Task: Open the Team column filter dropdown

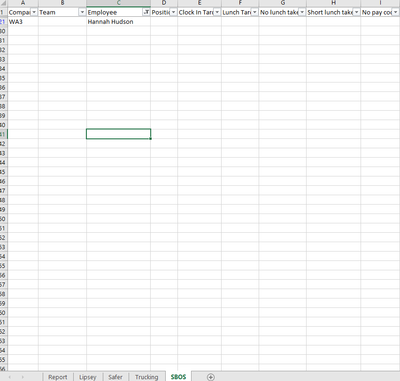Action: coord(82,12)
